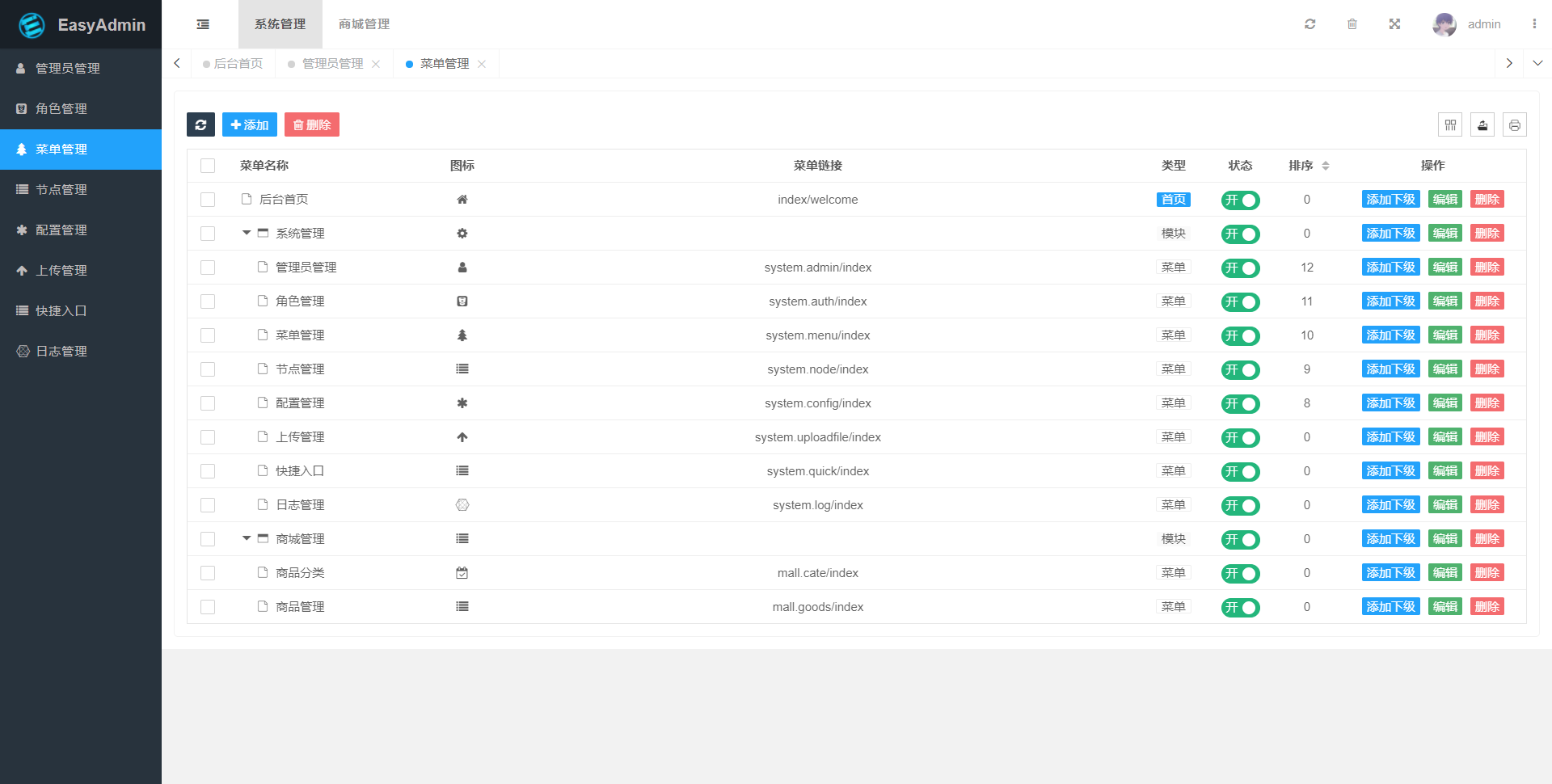Collapse the 系统管理 tree node
The image size is (1552, 784).
click(x=247, y=233)
